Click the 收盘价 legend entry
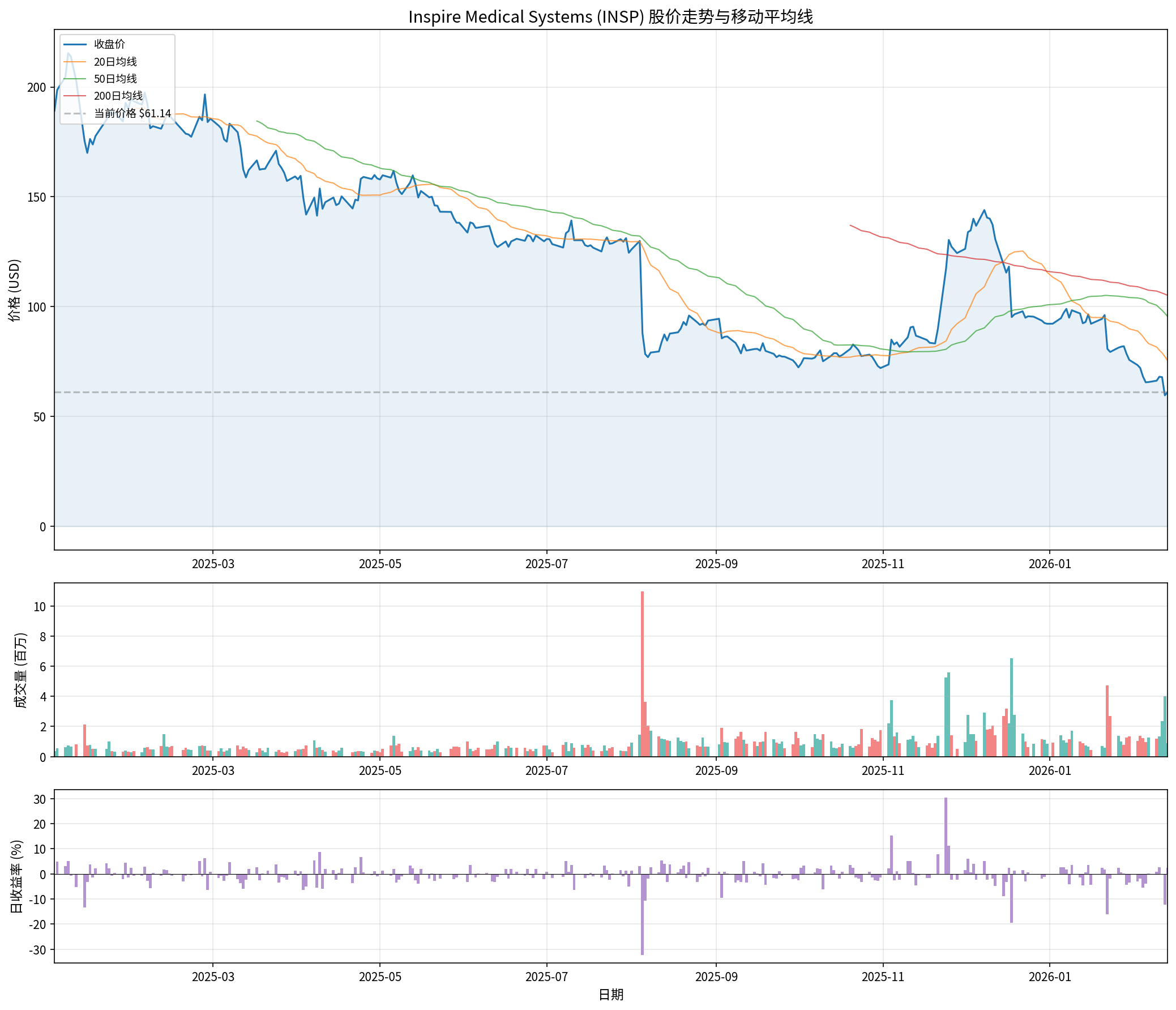 click(109, 44)
